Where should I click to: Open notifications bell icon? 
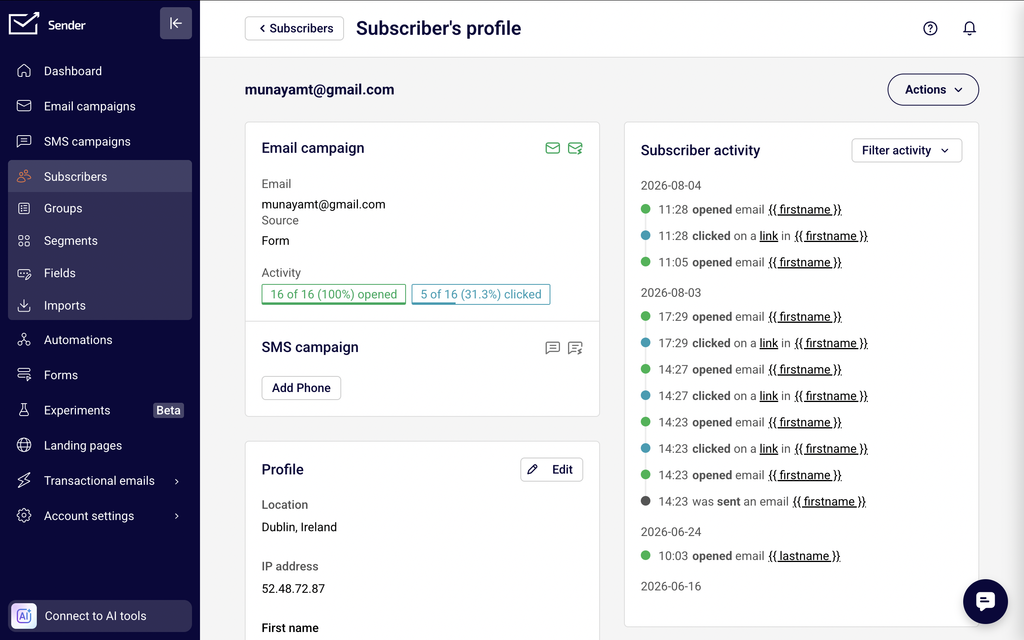pyautogui.click(x=969, y=28)
